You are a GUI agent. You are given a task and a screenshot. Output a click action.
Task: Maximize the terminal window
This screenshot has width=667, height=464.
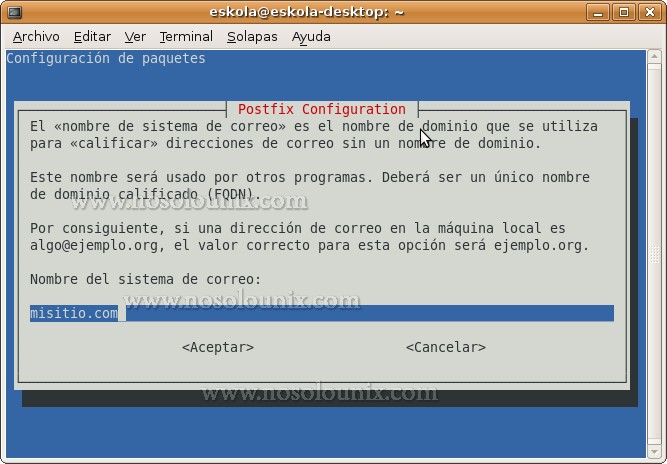click(624, 12)
